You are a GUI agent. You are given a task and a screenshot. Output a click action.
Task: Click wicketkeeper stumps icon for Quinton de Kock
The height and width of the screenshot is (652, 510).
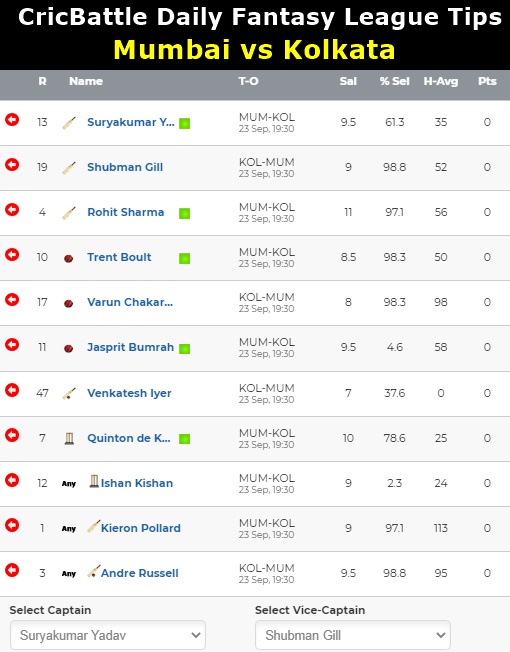point(69,439)
